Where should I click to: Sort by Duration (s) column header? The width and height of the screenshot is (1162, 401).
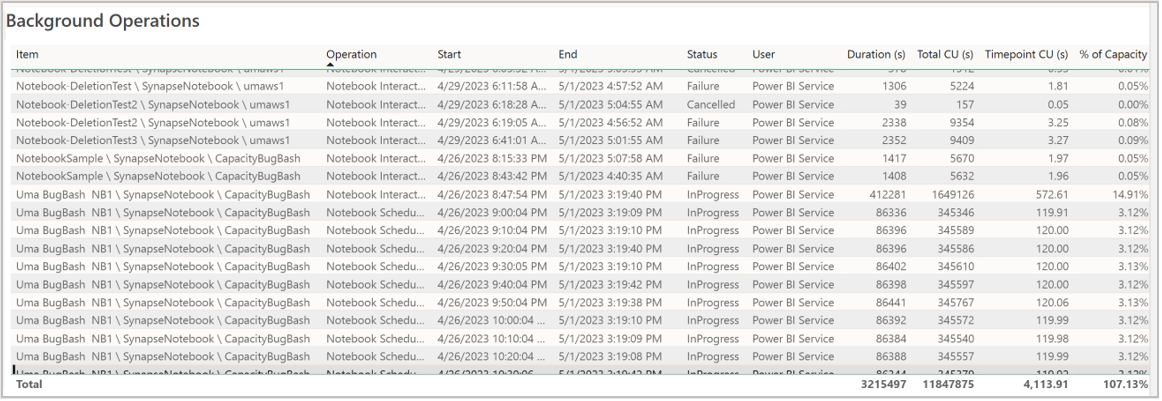[x=876, y=54]
